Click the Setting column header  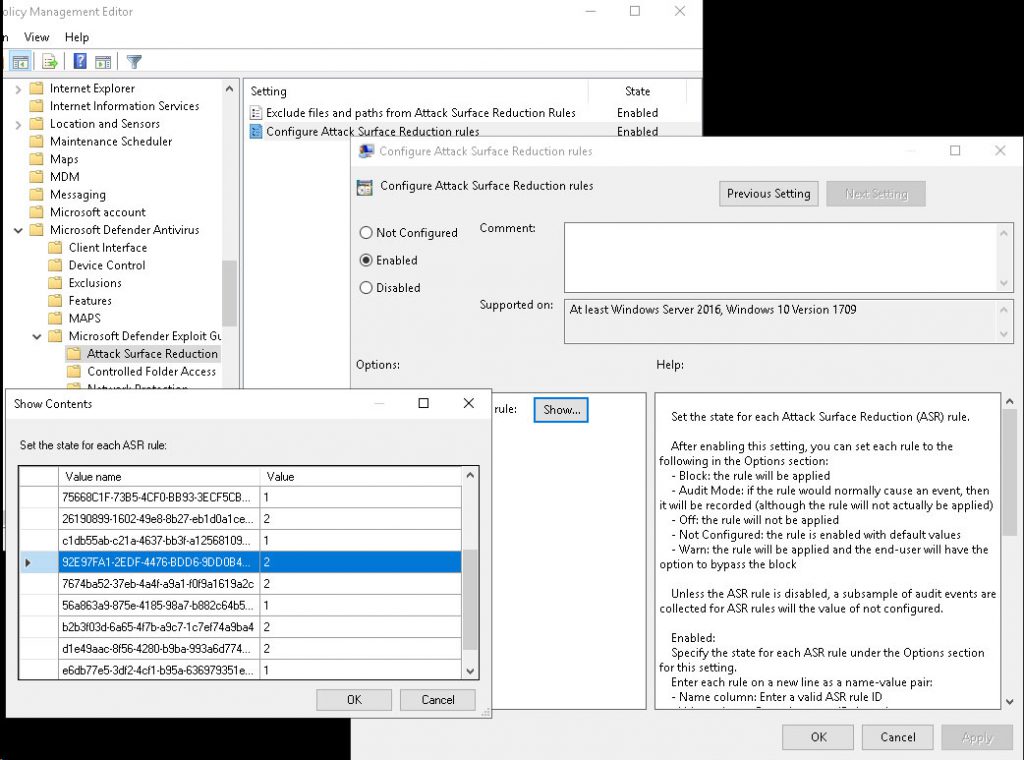coord(417,91)
